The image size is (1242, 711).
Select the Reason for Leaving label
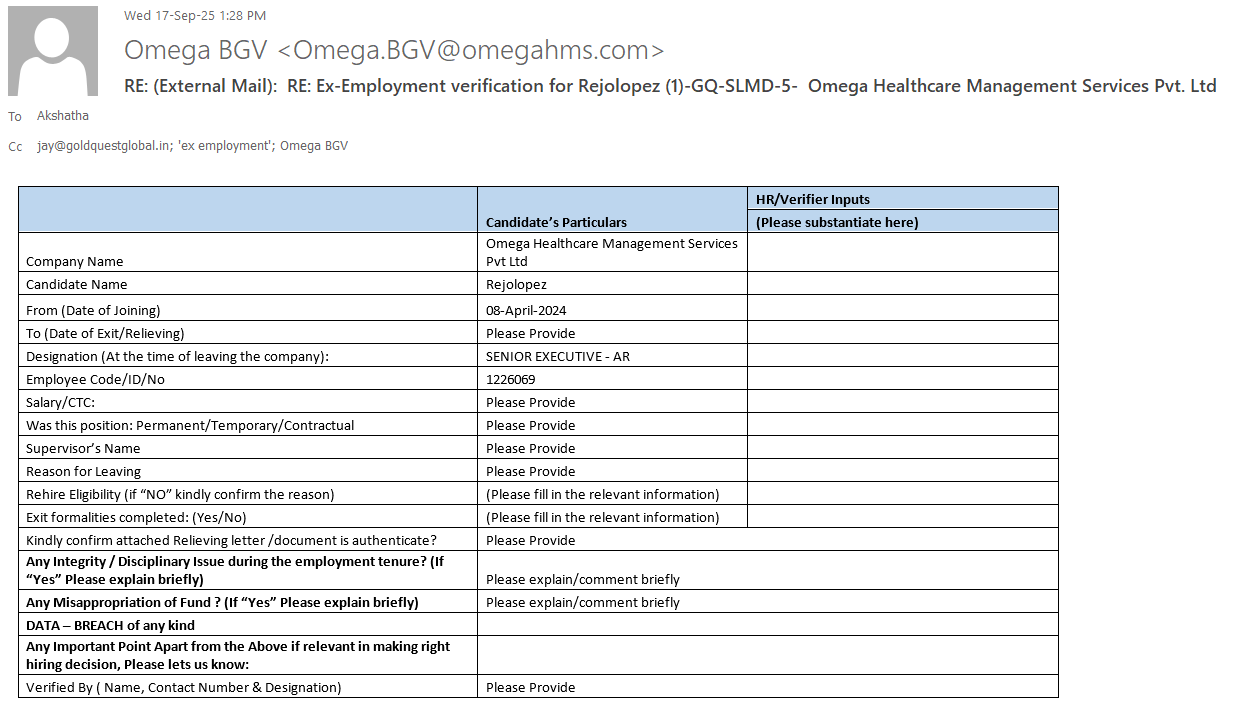coord(83,471)
